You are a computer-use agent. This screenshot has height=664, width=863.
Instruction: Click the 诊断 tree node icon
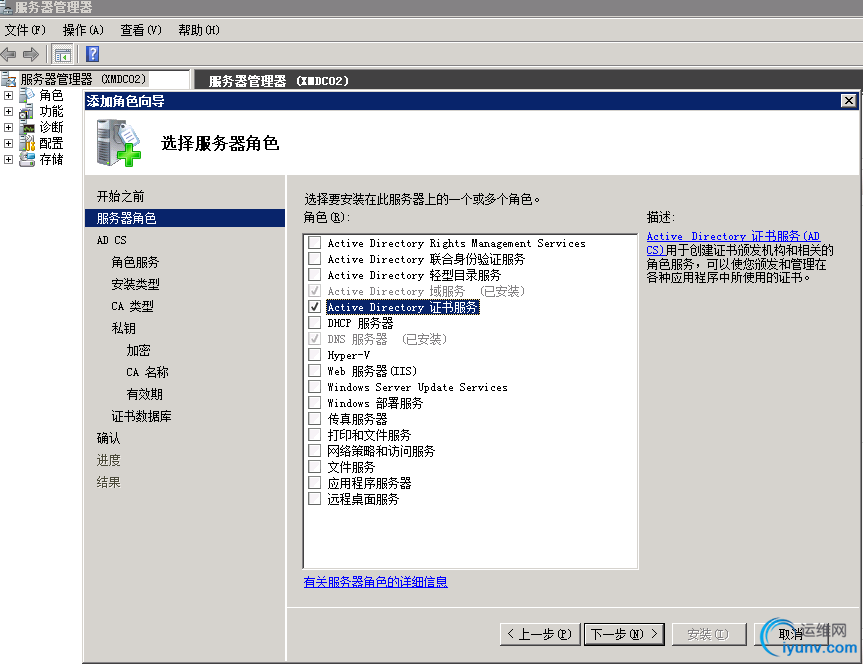(27, 128)
